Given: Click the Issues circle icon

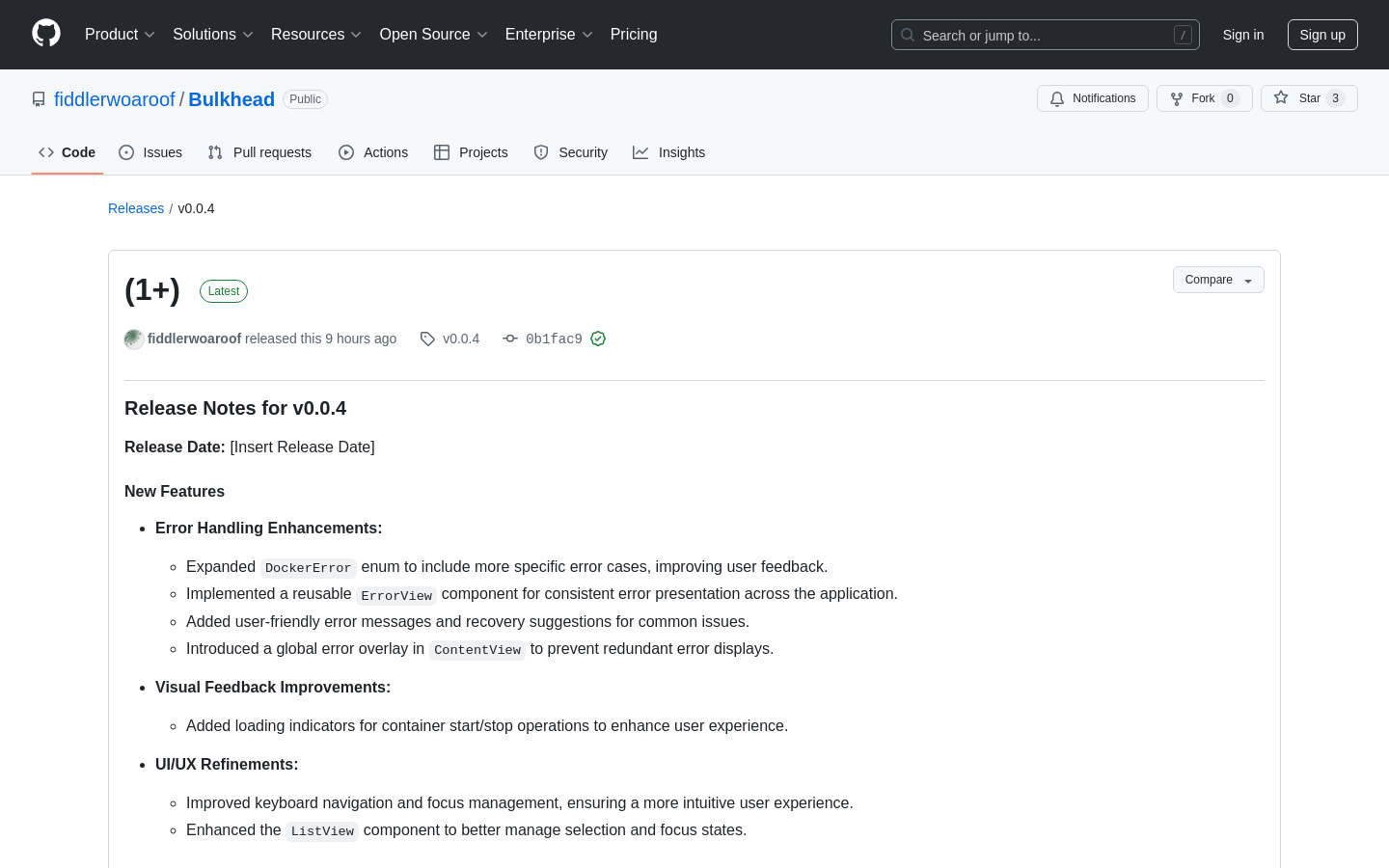Looking at the screenshot, I should 126,152.
